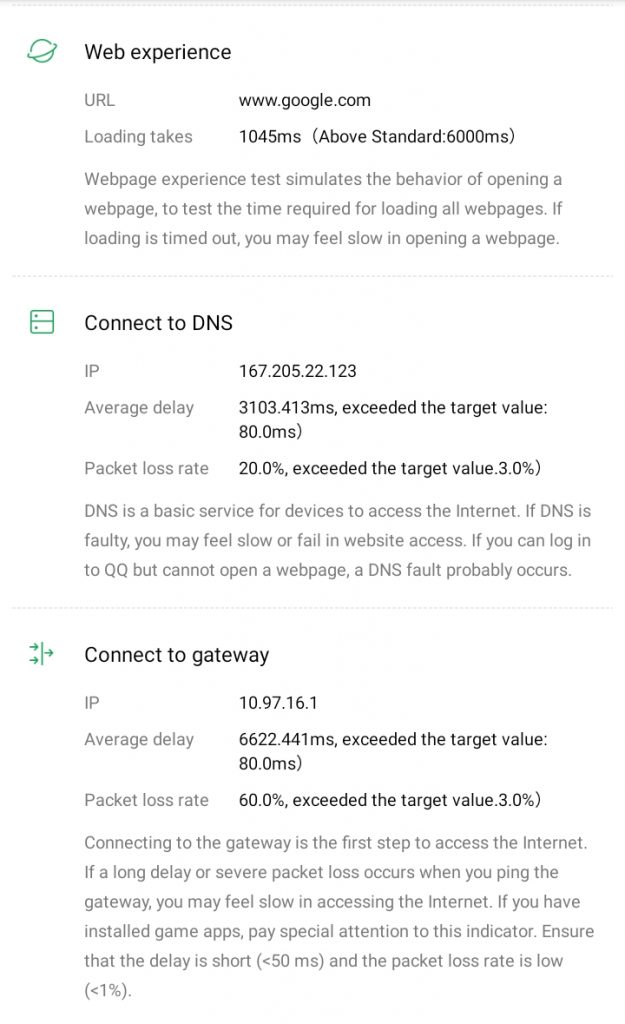Open the www.google.com URL

click(304, 100)
